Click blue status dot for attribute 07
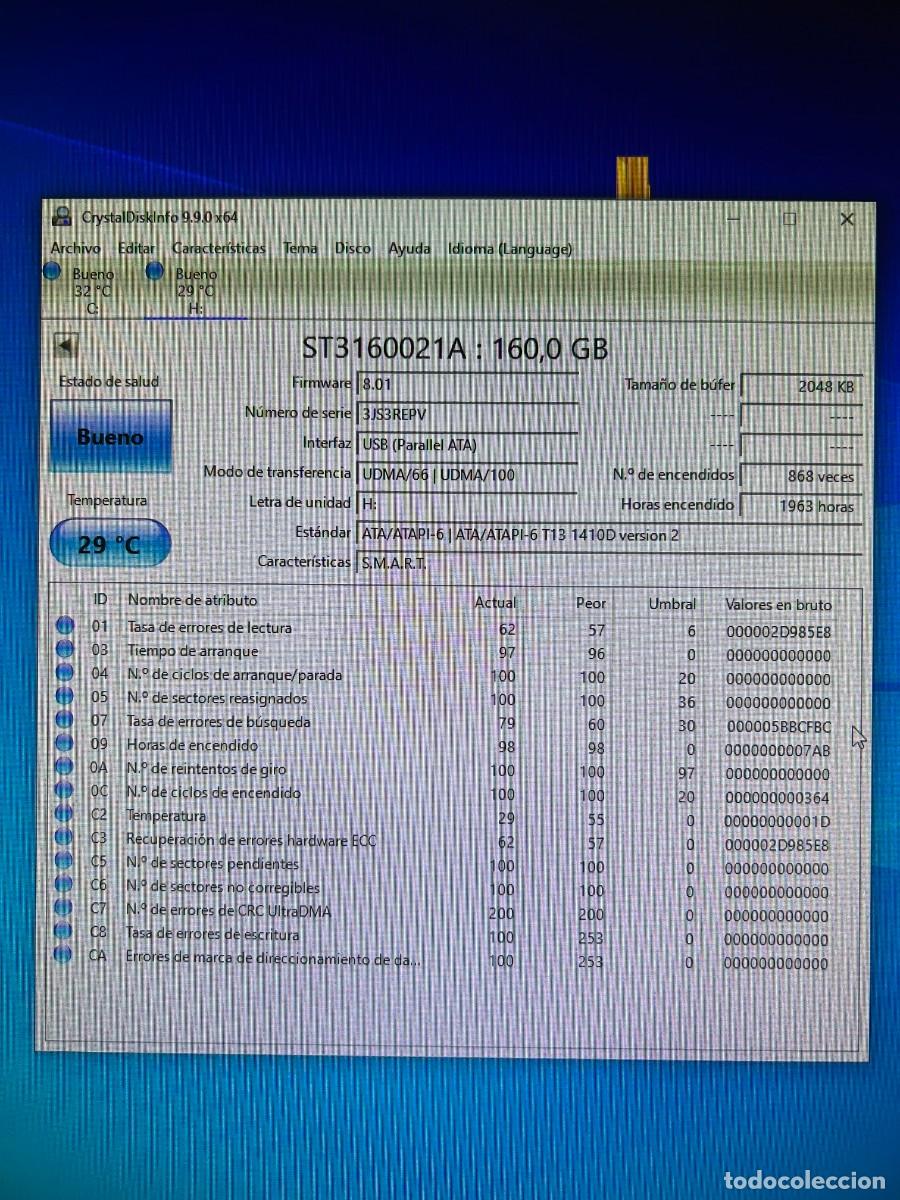This screenshot has width=900, height=1200. 65,720
